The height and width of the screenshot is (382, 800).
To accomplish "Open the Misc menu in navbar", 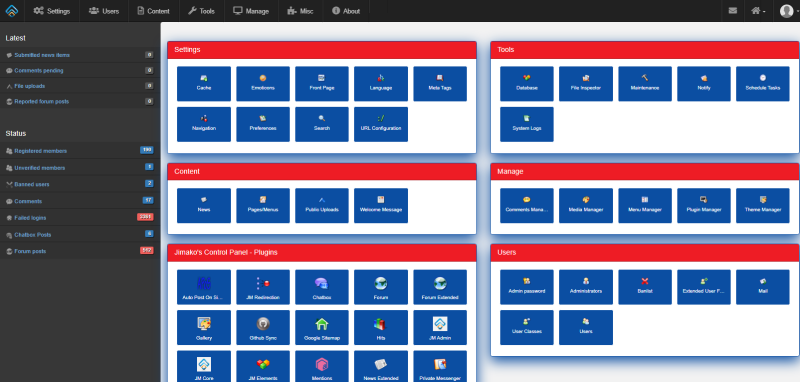I will (301, 11).
